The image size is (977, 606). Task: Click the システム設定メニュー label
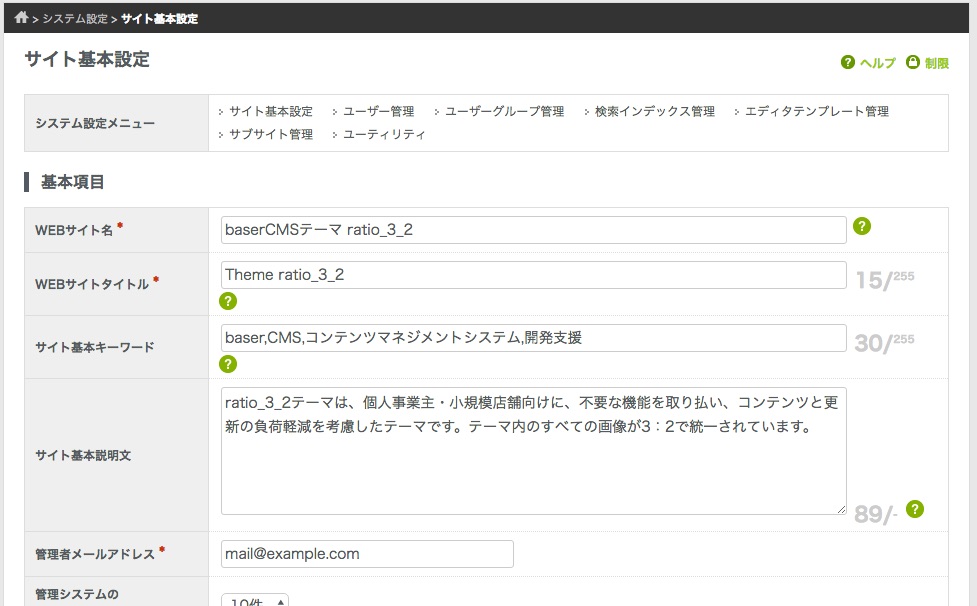[x=95, y=123]
